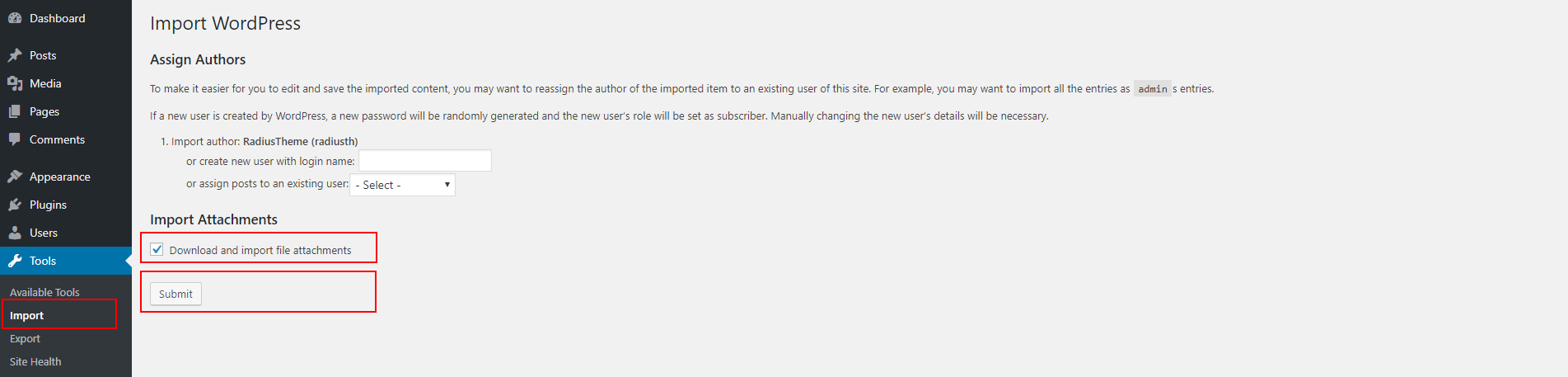Viewport: 1568px width, 377px height.
Task: Click the Comments speech bubble icon
Action: [x=15, y=139]
